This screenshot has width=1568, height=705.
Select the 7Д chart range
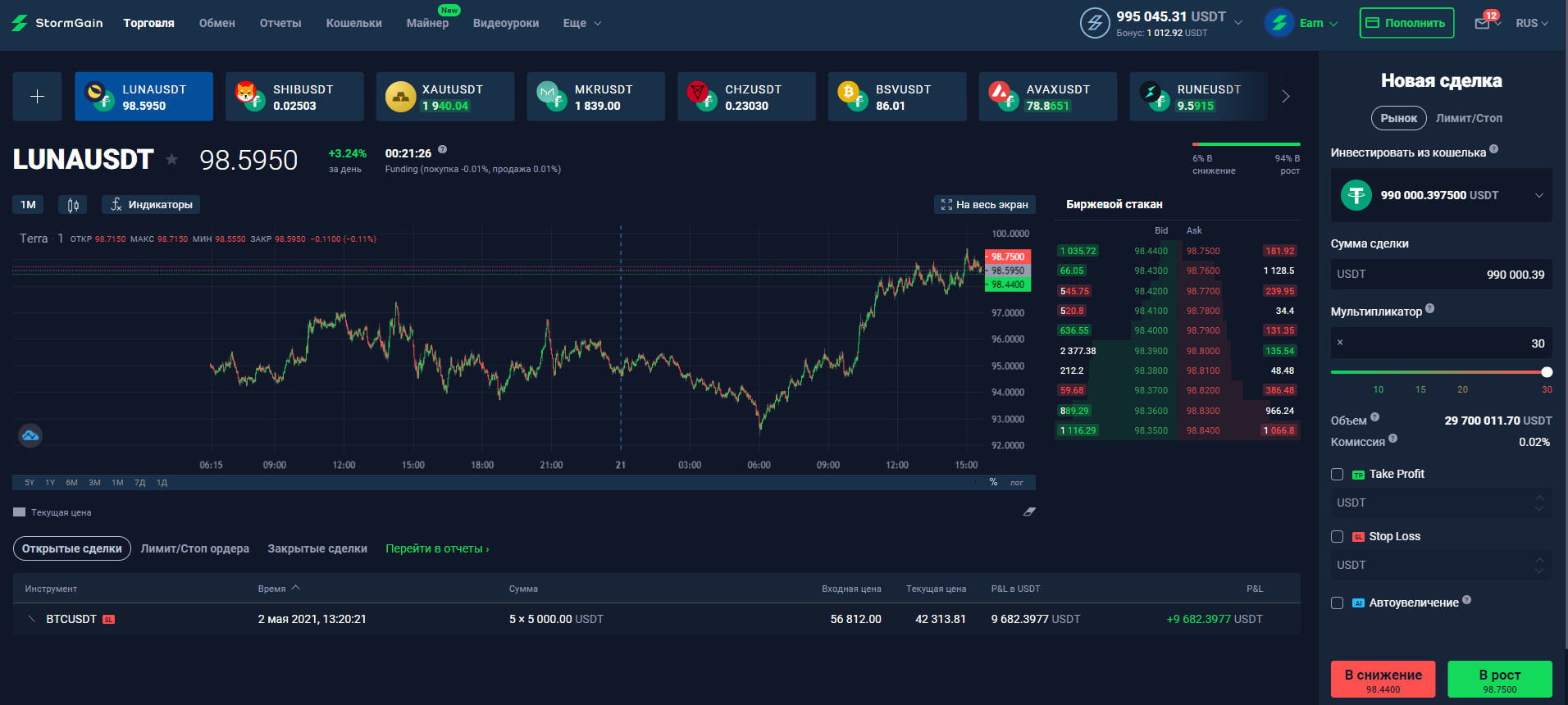tap(139, 483)
